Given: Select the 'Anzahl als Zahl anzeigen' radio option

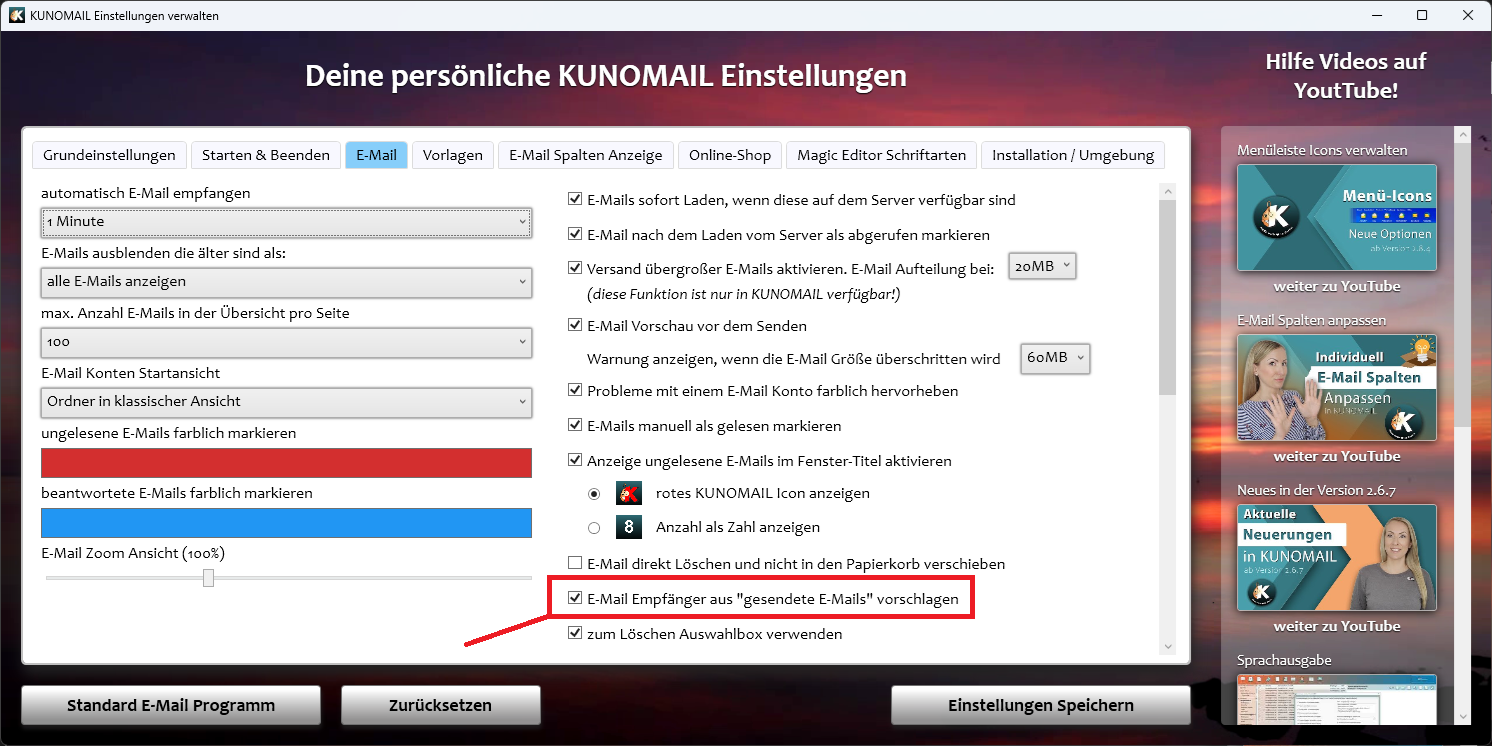Looking at the screenshot, I should click(594, 528).
